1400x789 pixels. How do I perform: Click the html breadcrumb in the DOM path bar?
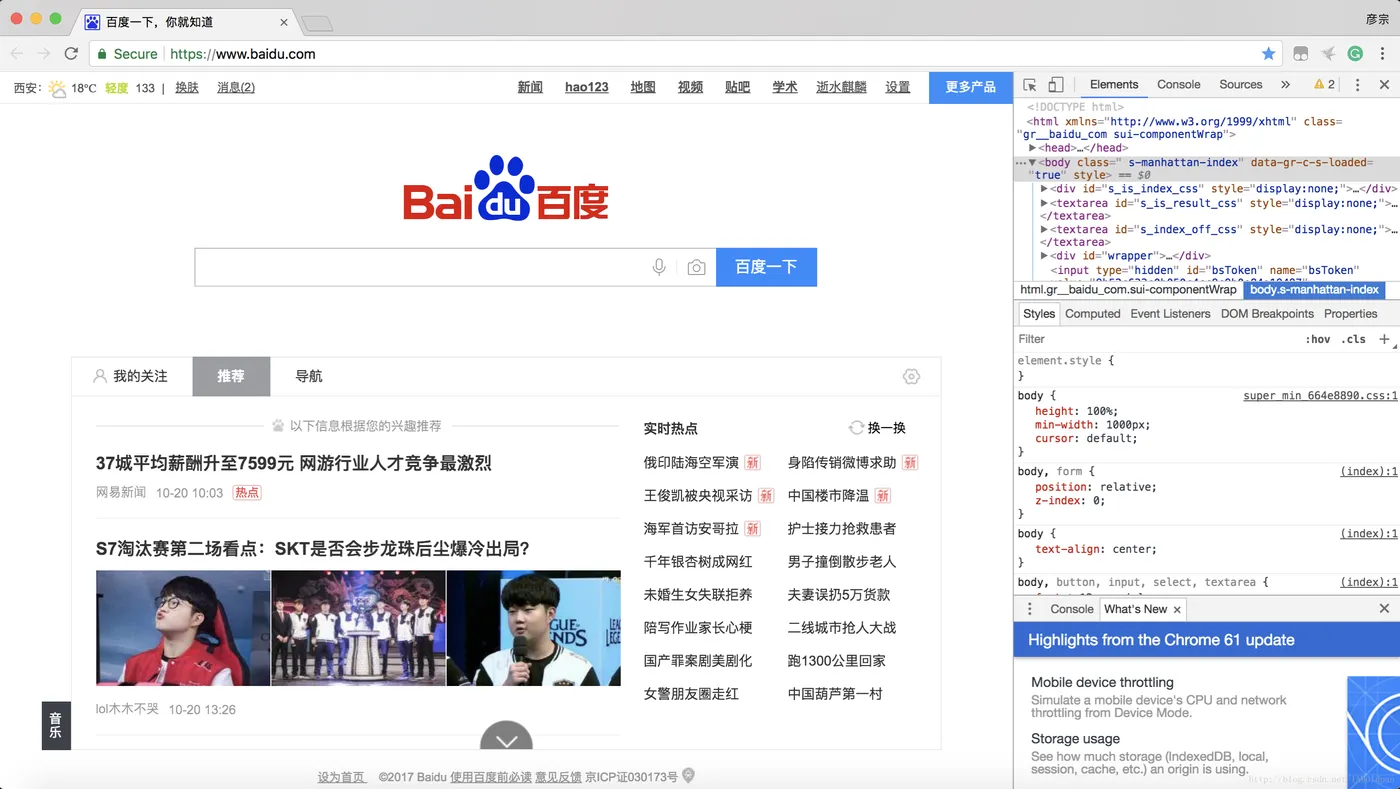[1128, 290]
